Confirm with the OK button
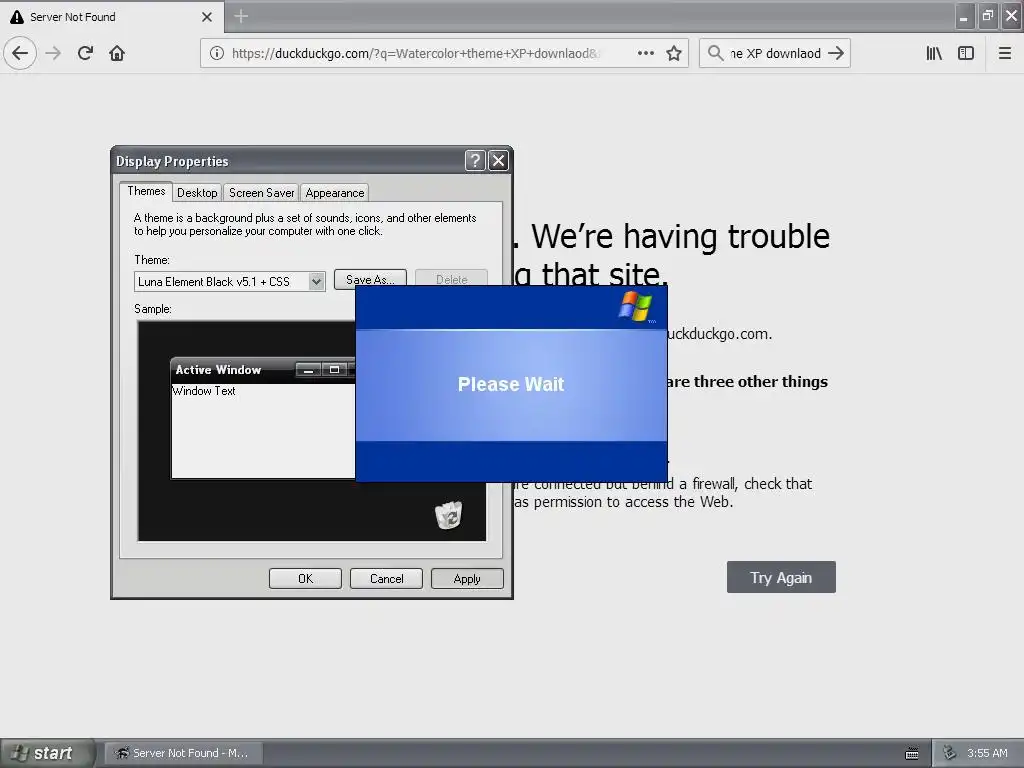Image resolution: width=1024 pixels, height=768 pixels. pos(305,579)
